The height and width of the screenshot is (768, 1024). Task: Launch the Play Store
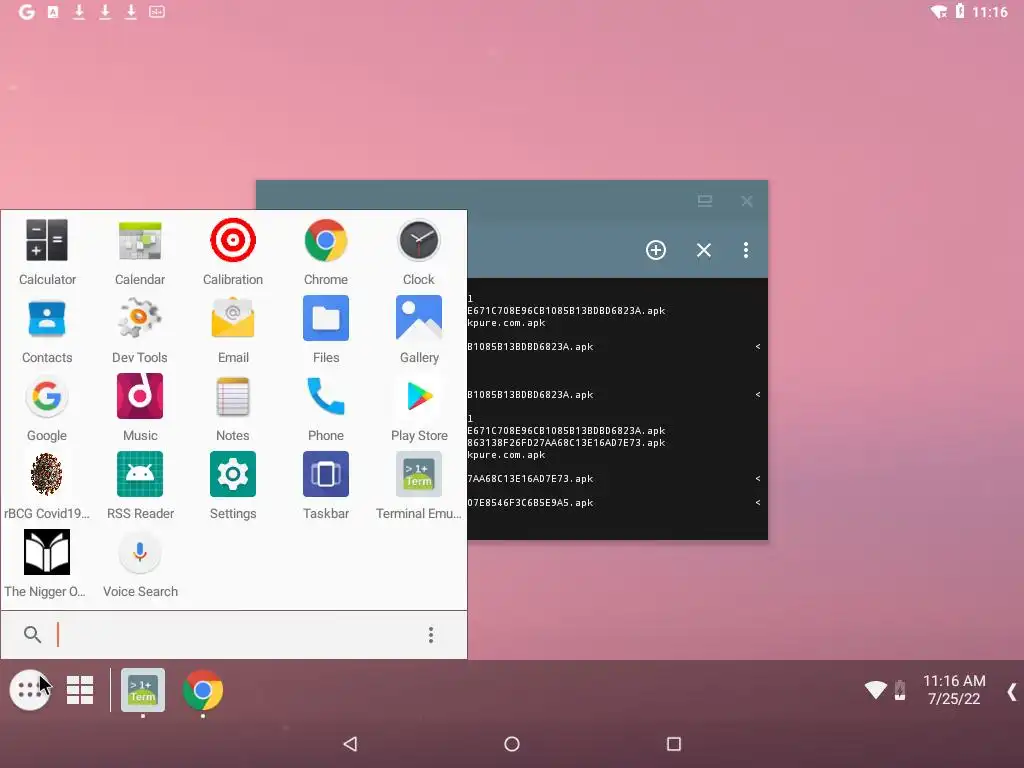pyautogui.click(x=419, y=408)
